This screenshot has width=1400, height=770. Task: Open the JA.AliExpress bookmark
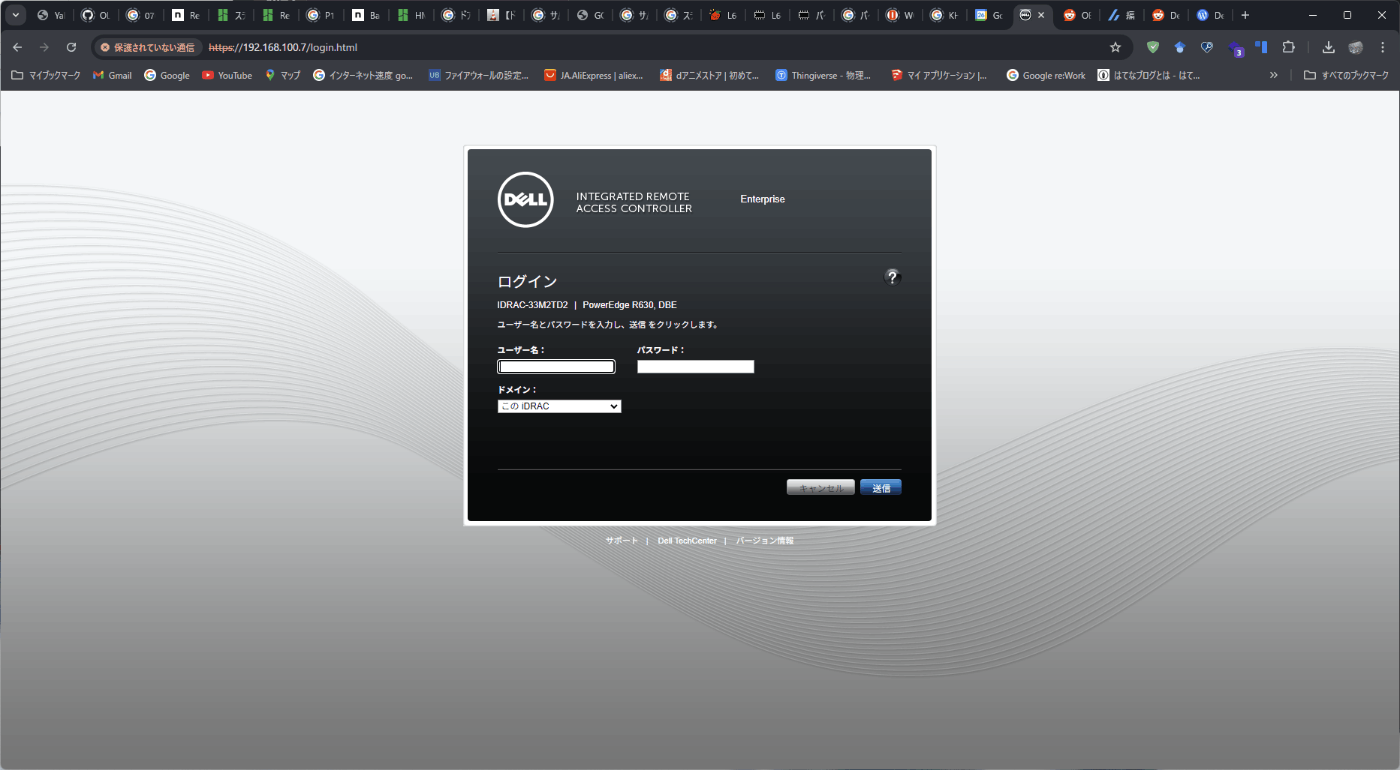tap(594, 75)
